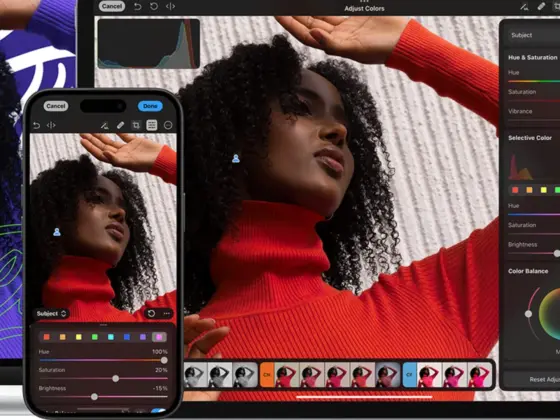Select the second black-and-white preset thumbnail
This screenshot has width=560, height=420.
point(220,375)
